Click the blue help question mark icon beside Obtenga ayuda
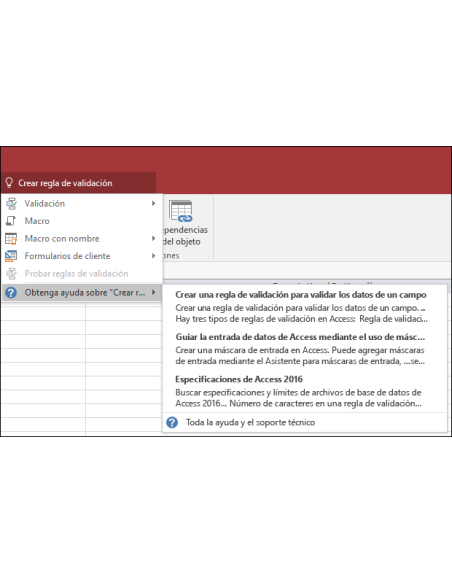The height and width of the screenshot is (584, 452). tap(11, 293)
